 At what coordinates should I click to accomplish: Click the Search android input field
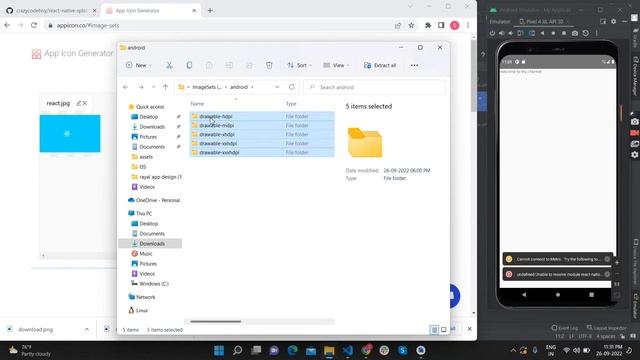[x=375, y=87]
